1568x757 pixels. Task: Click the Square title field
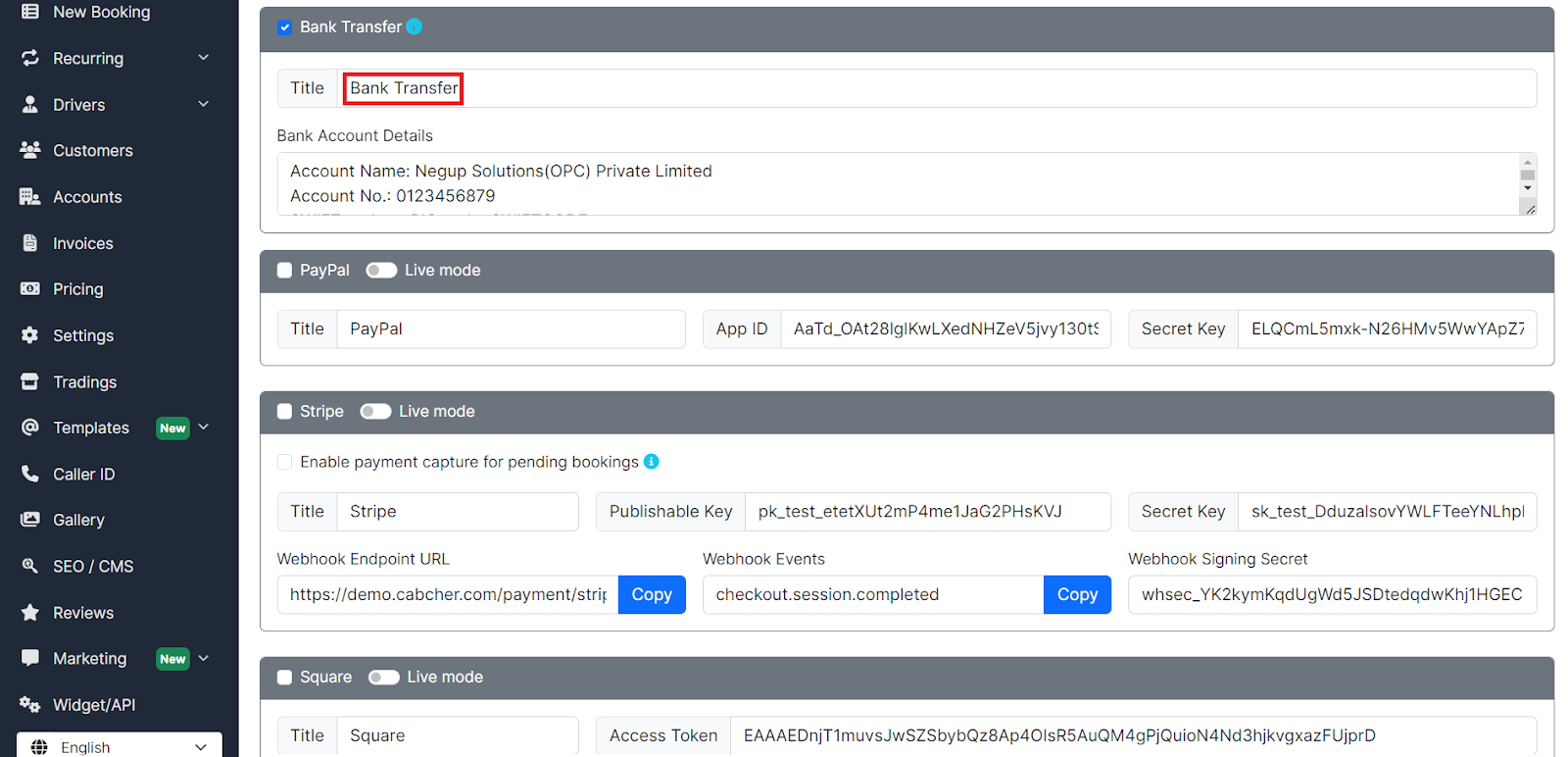[458, 735]
